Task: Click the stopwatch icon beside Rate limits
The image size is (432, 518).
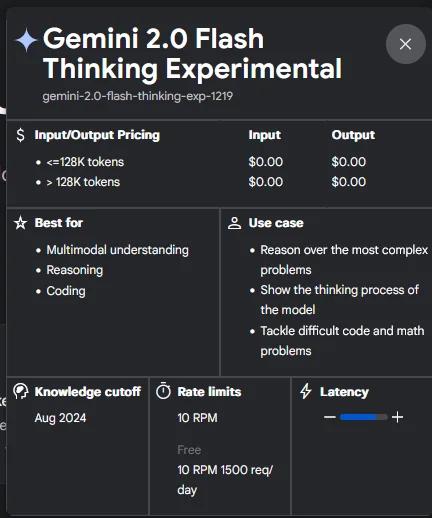Action: [x=163, y=391]
